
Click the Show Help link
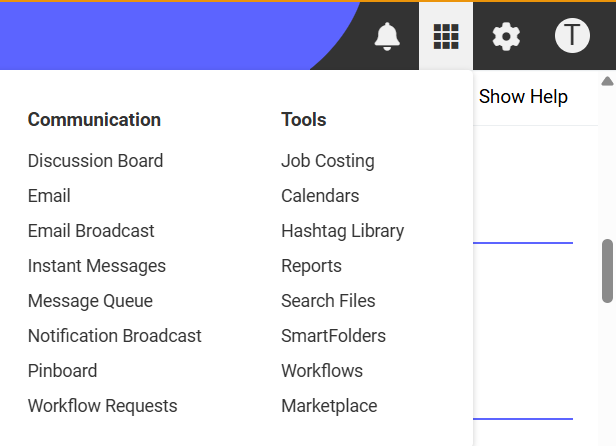(523, 97)
